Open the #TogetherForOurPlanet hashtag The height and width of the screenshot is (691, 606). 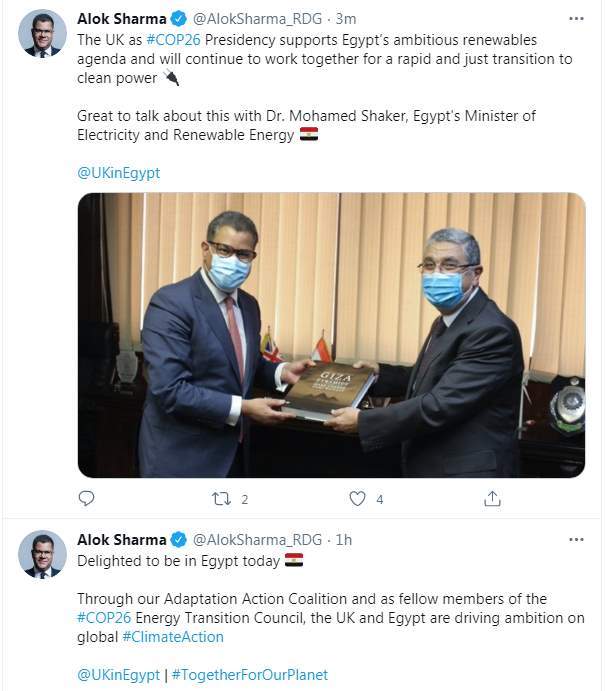(250, 675)
